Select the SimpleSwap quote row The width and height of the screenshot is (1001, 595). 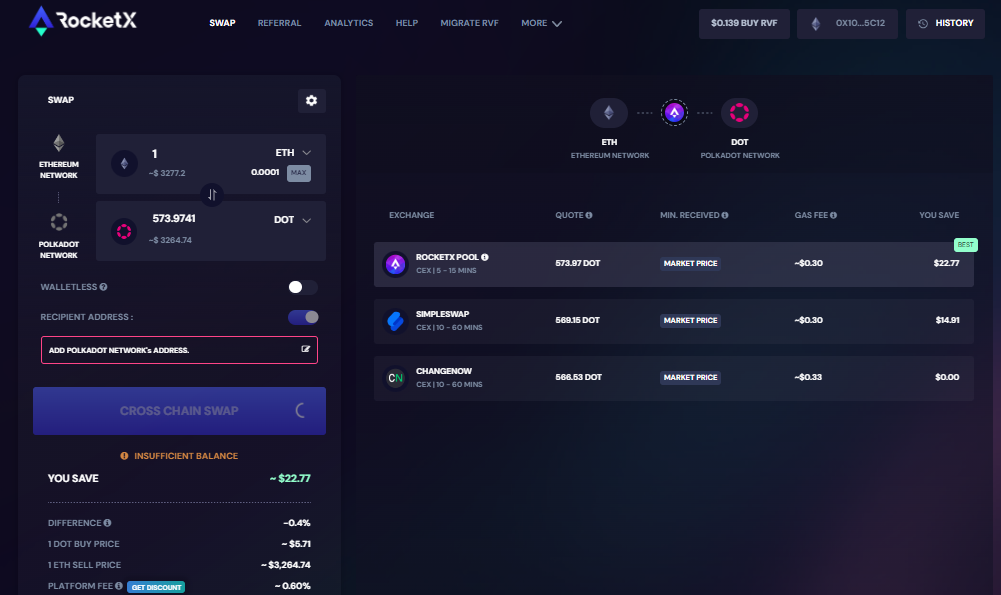click(674, 321)
